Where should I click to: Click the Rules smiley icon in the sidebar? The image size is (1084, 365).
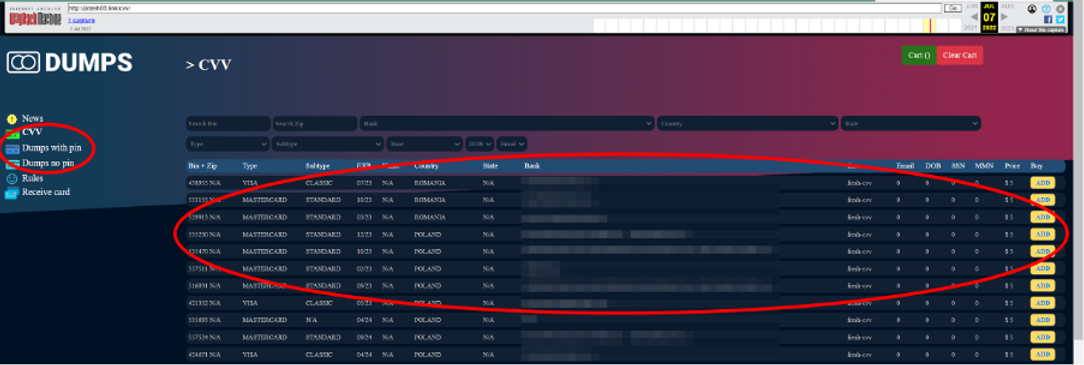pos(12,178)
